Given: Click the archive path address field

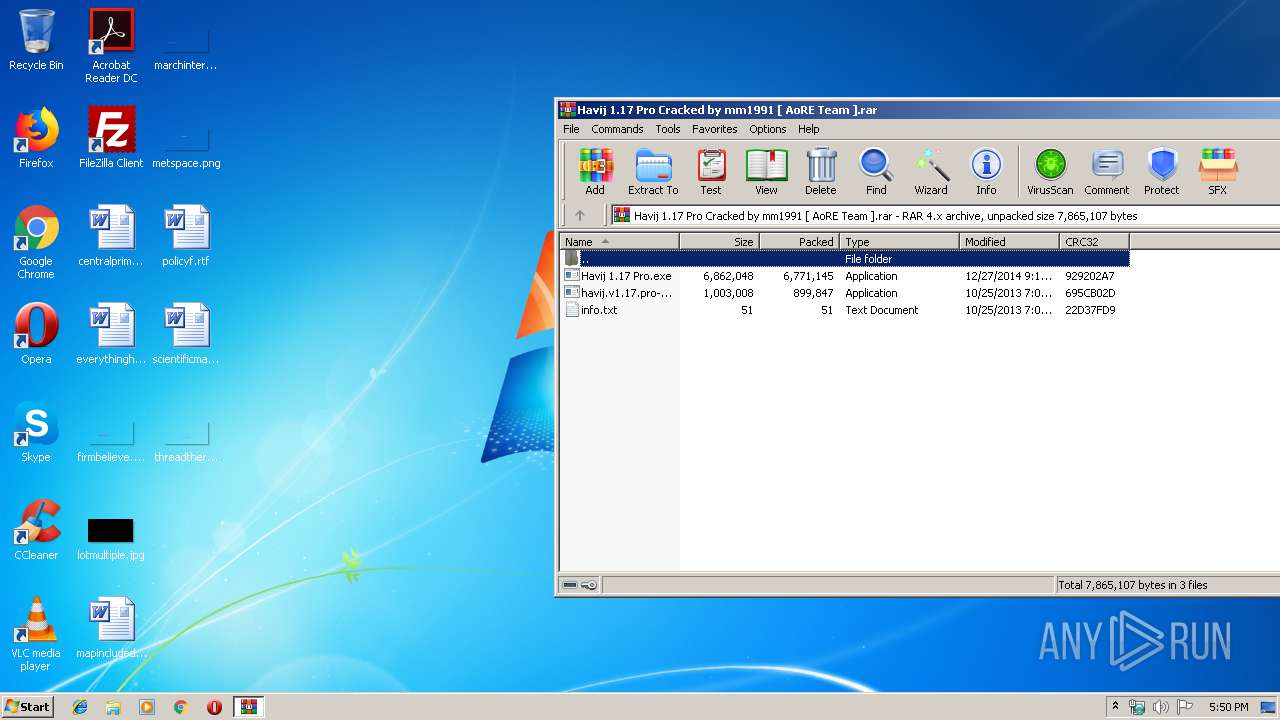Looking at the screenshot, I should [945, 215].
